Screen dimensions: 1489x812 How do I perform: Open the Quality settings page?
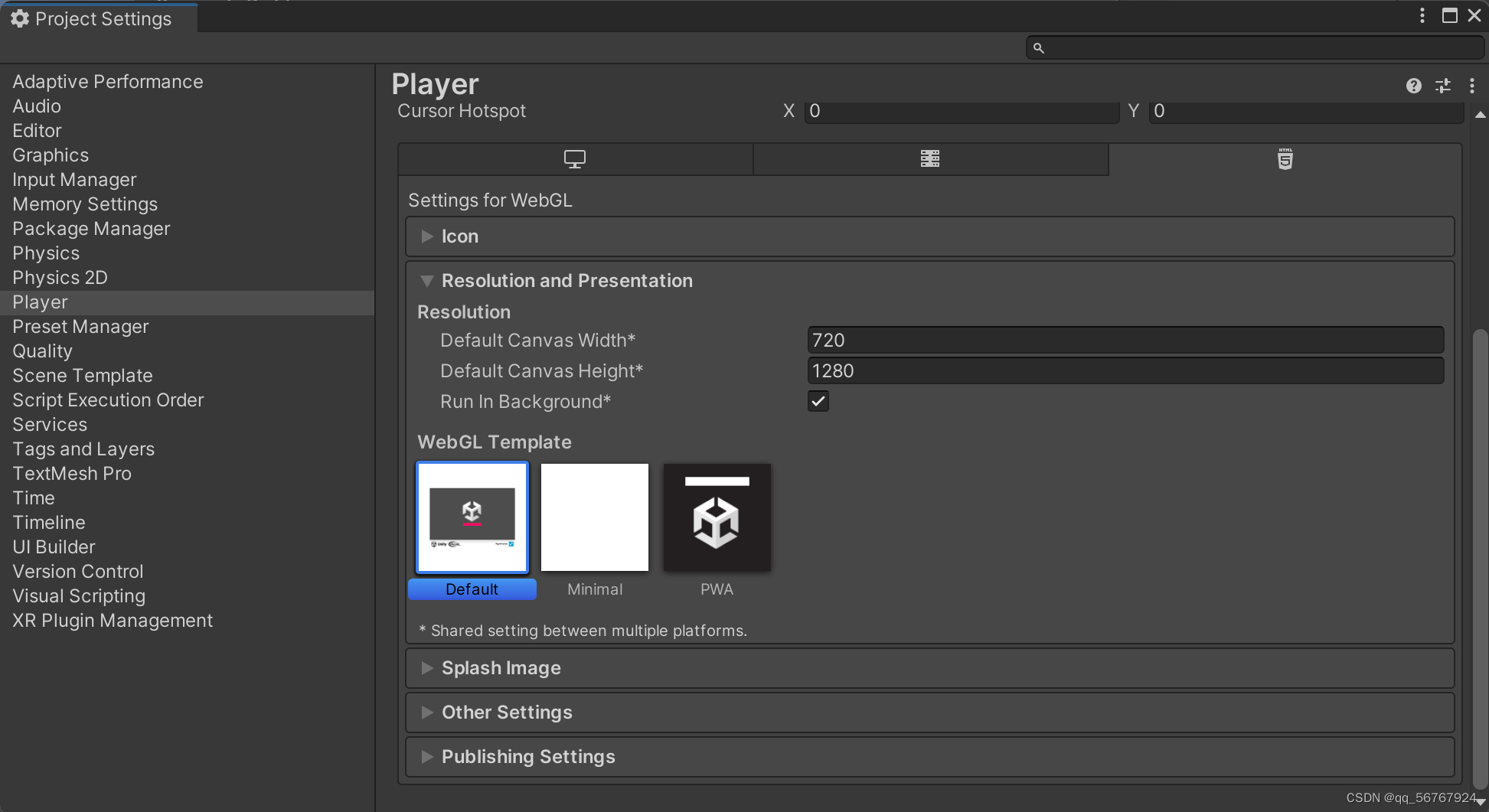point(43,351)
